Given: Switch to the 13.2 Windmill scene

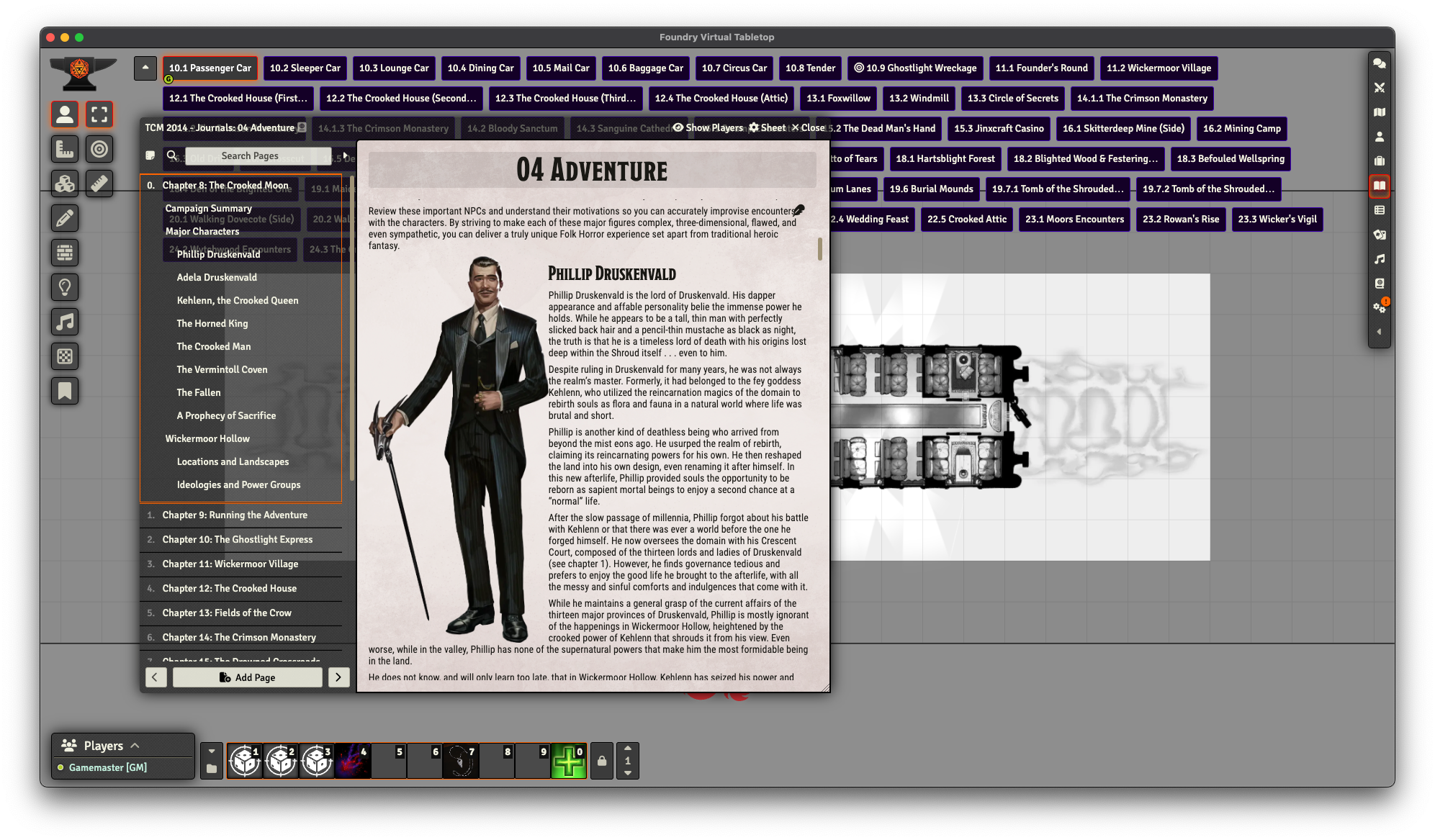Looking at the screenshot, I should (x=919, y=99).
